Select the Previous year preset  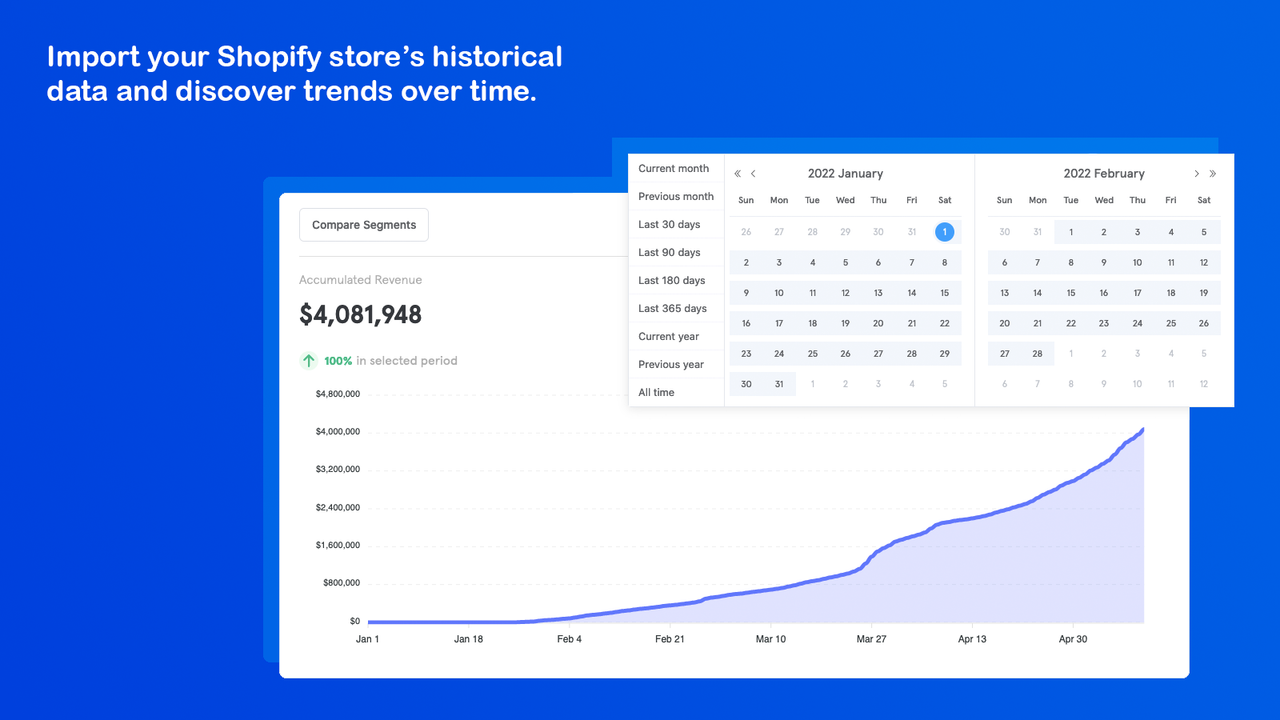pos(671,364)
